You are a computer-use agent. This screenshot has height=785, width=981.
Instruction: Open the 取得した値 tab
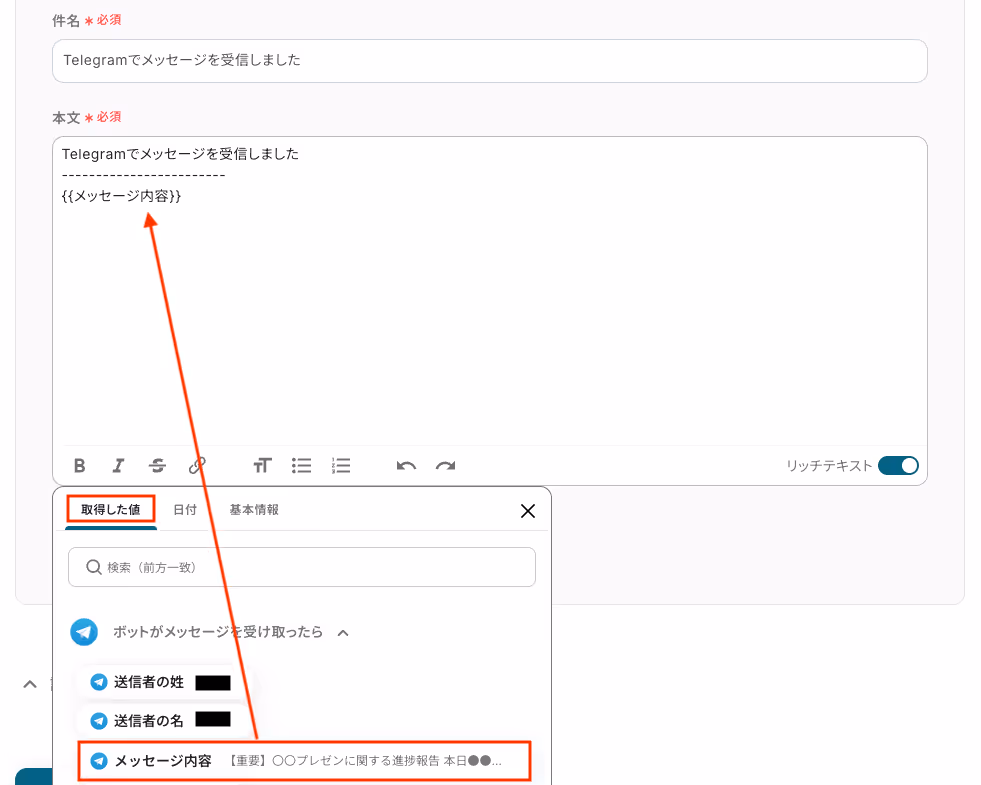111,510
